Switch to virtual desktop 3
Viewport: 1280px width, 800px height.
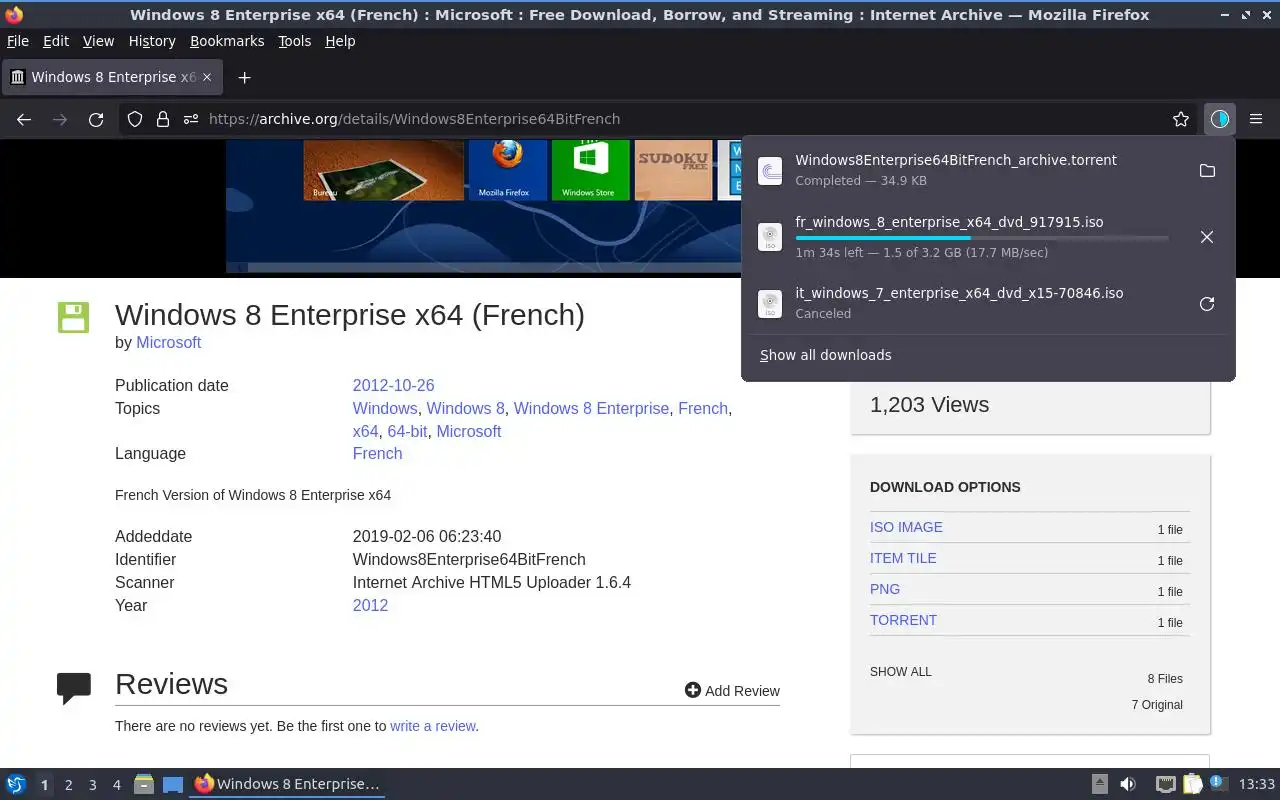[92, 785]
